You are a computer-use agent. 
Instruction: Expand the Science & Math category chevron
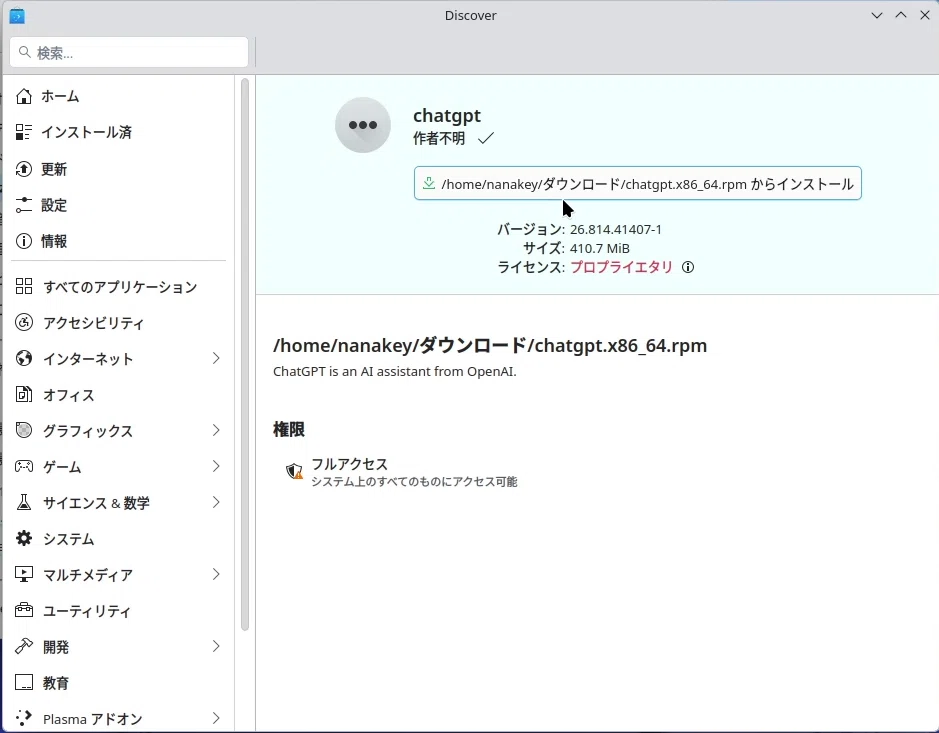tap(216, 502)
